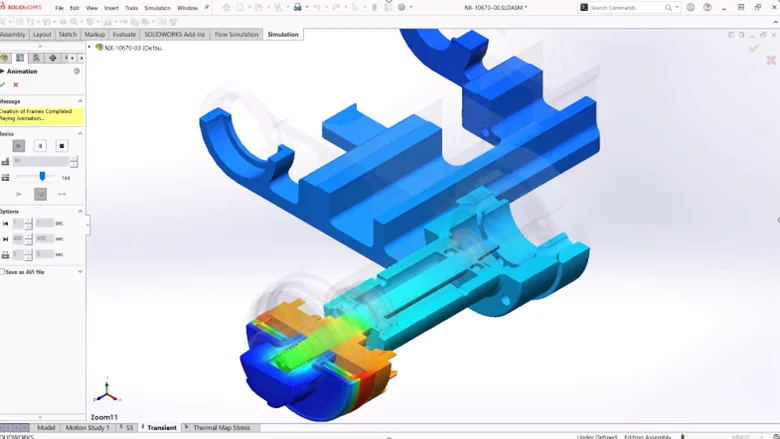Screen dimensions: 780x439
Task: Click the Save icon
Action: 278,7
